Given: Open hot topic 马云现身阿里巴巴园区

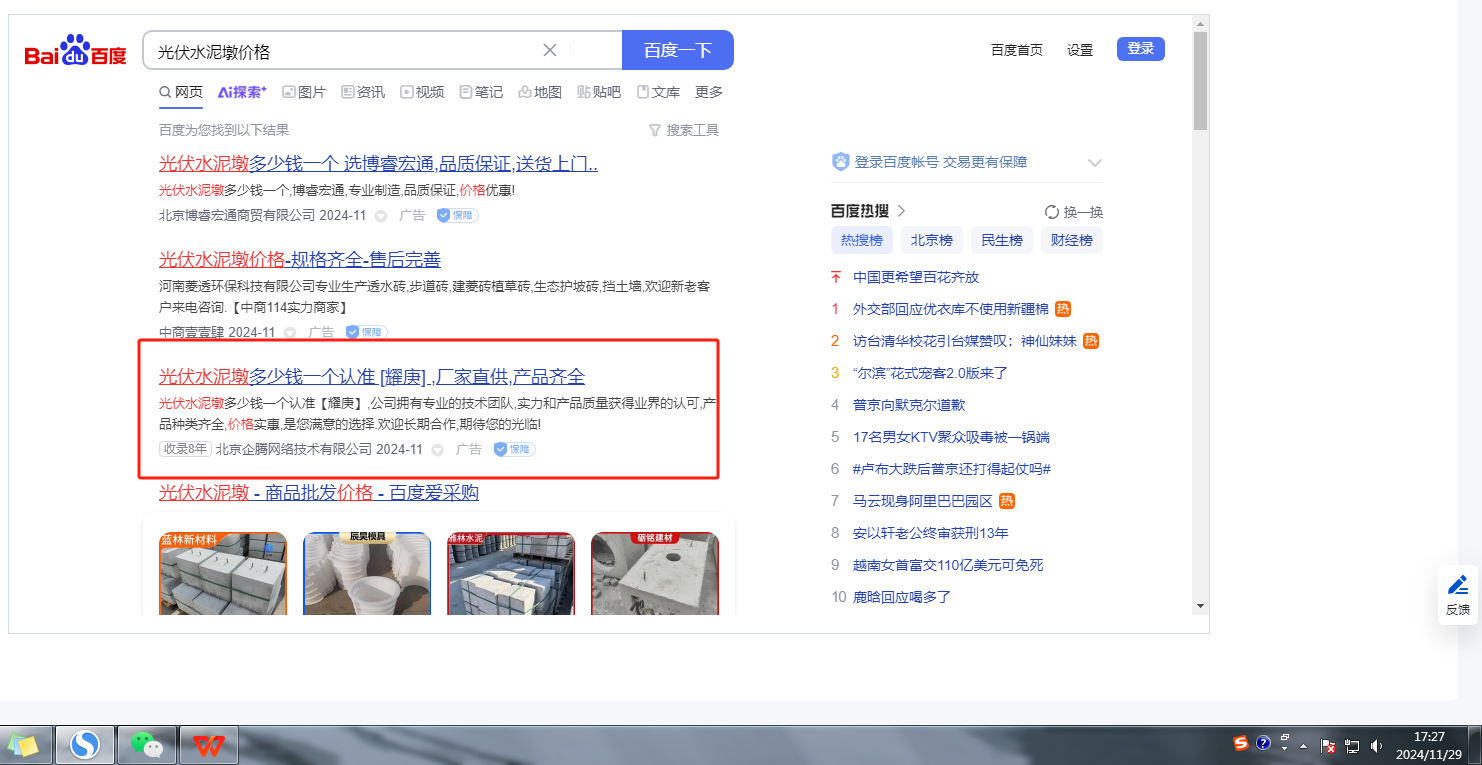Looking at the screenshot, I should (923, 501).
